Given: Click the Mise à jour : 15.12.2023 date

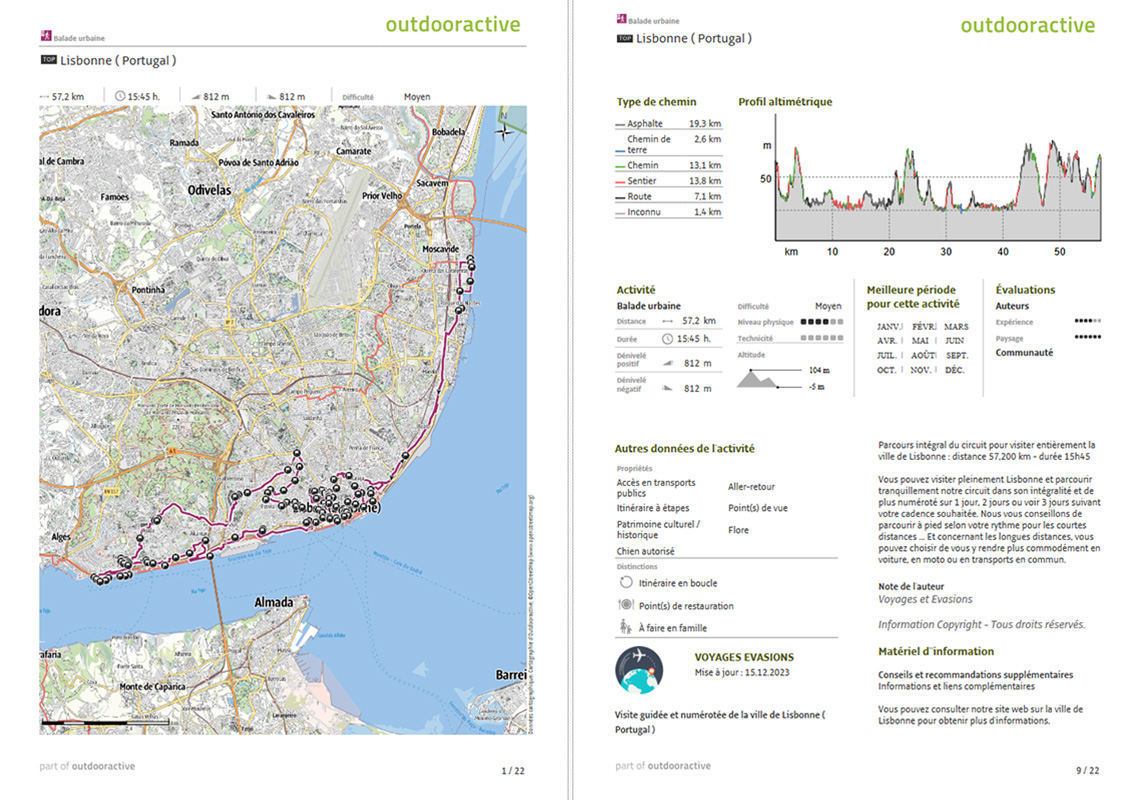Looking at the screenshot, I should click(742, 672).
